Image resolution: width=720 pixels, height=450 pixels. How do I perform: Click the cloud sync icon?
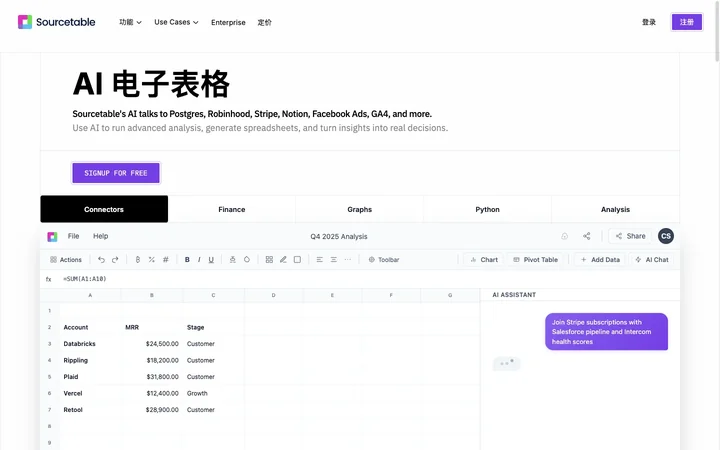564,236
